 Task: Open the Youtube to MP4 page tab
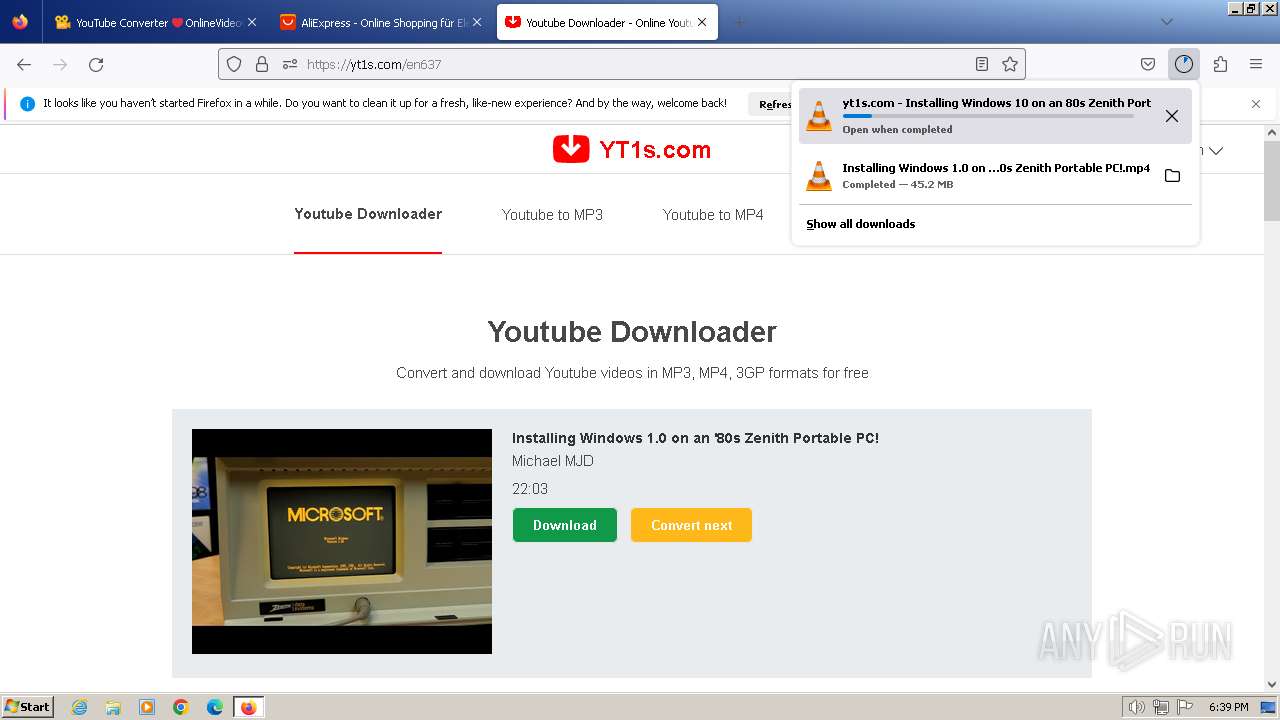point(713,215)
